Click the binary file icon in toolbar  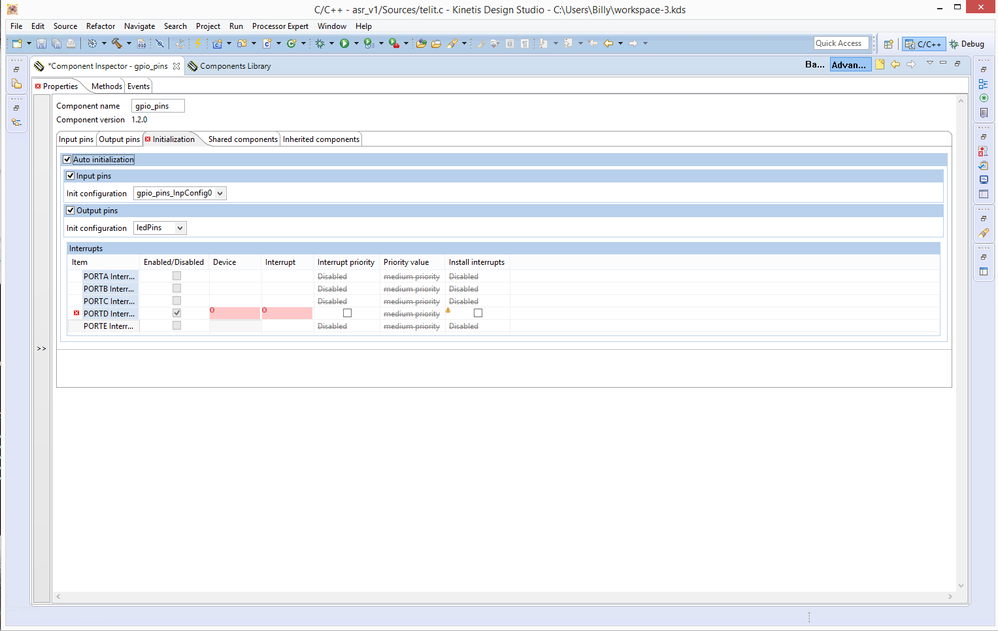tap(141, 43)
